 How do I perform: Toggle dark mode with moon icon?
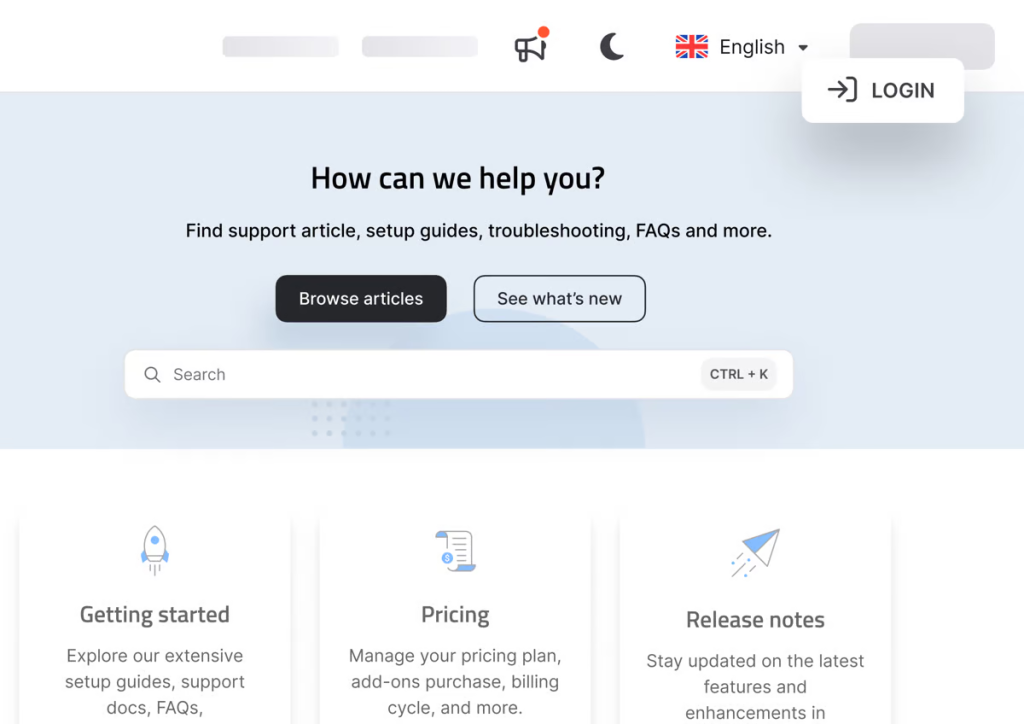[612, 47]
